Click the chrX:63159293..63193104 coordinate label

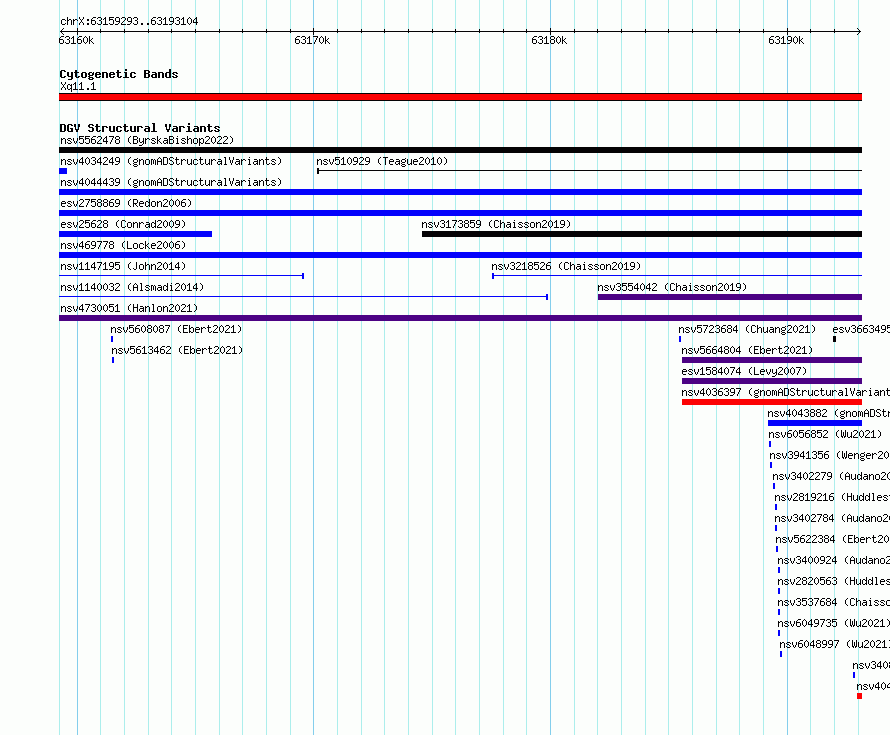(x=129, y=22)
